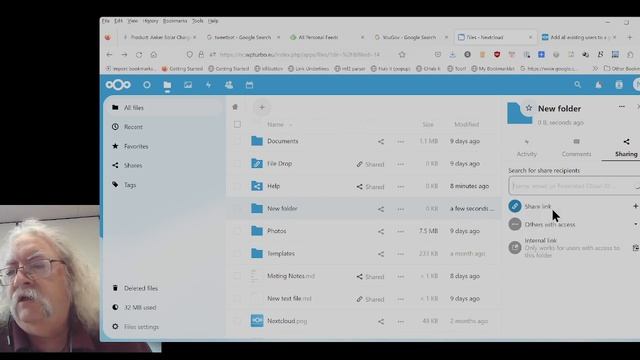Open more actions for Templates row

[400, 254]
